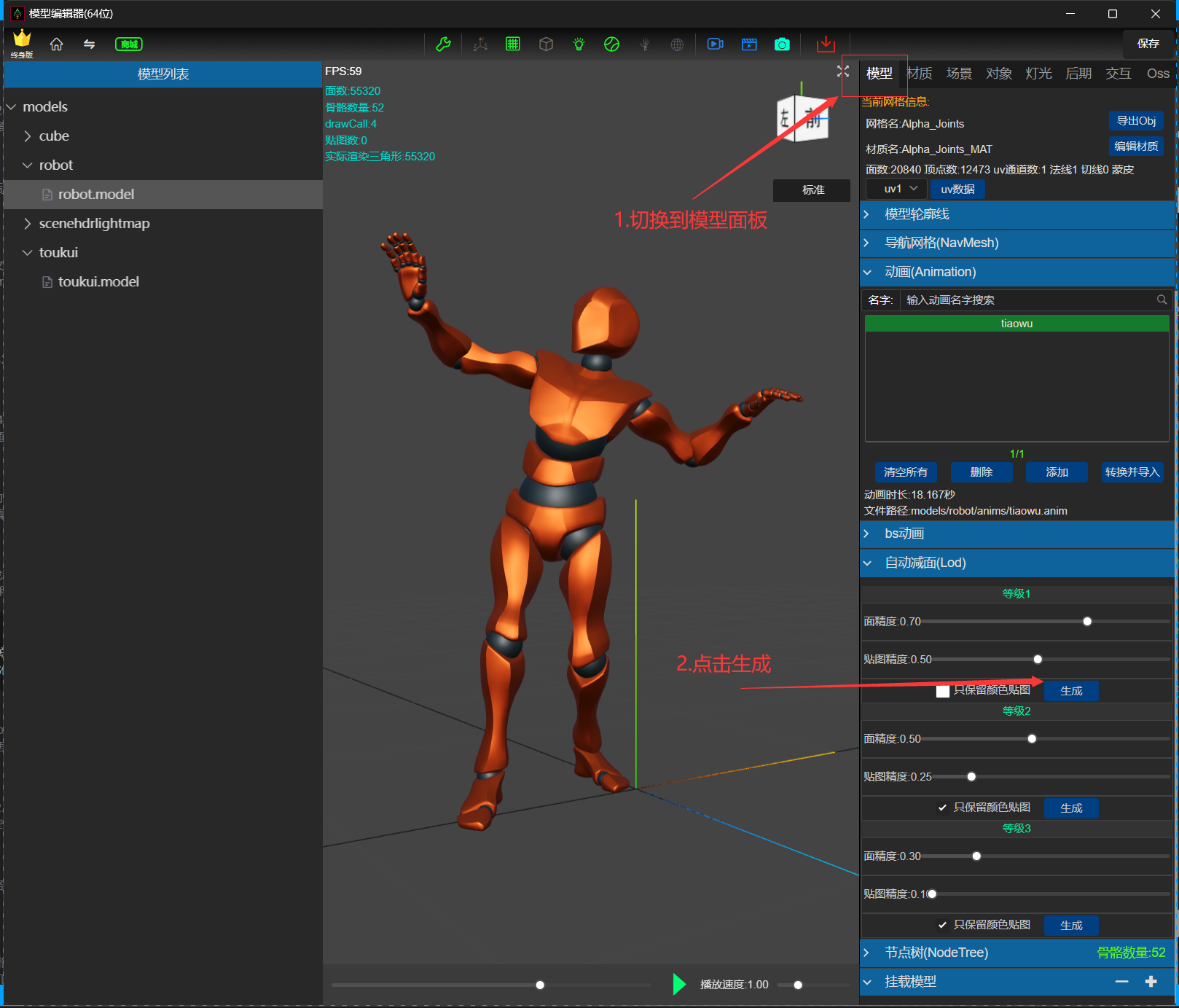Click the green sphere material icon
Image resolution: width=1179 pixels, height=1008 pixels.
(611, 44)
